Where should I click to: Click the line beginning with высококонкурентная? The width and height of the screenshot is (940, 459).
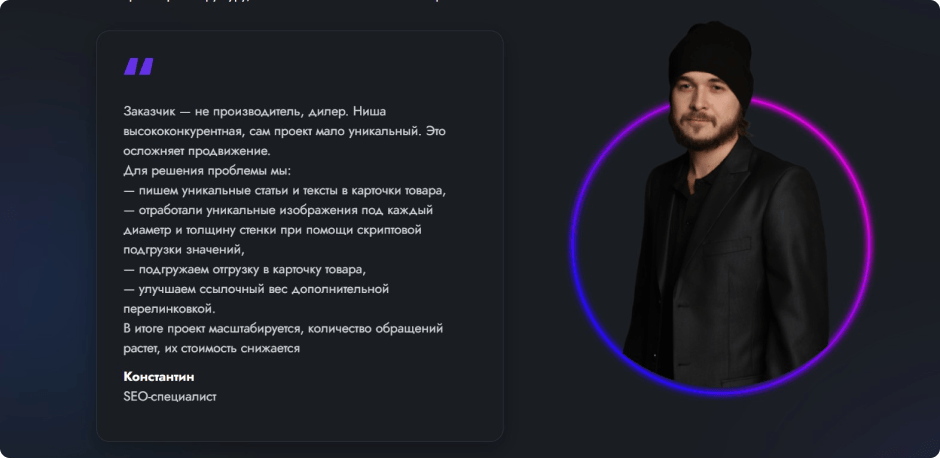coord(284,131)
